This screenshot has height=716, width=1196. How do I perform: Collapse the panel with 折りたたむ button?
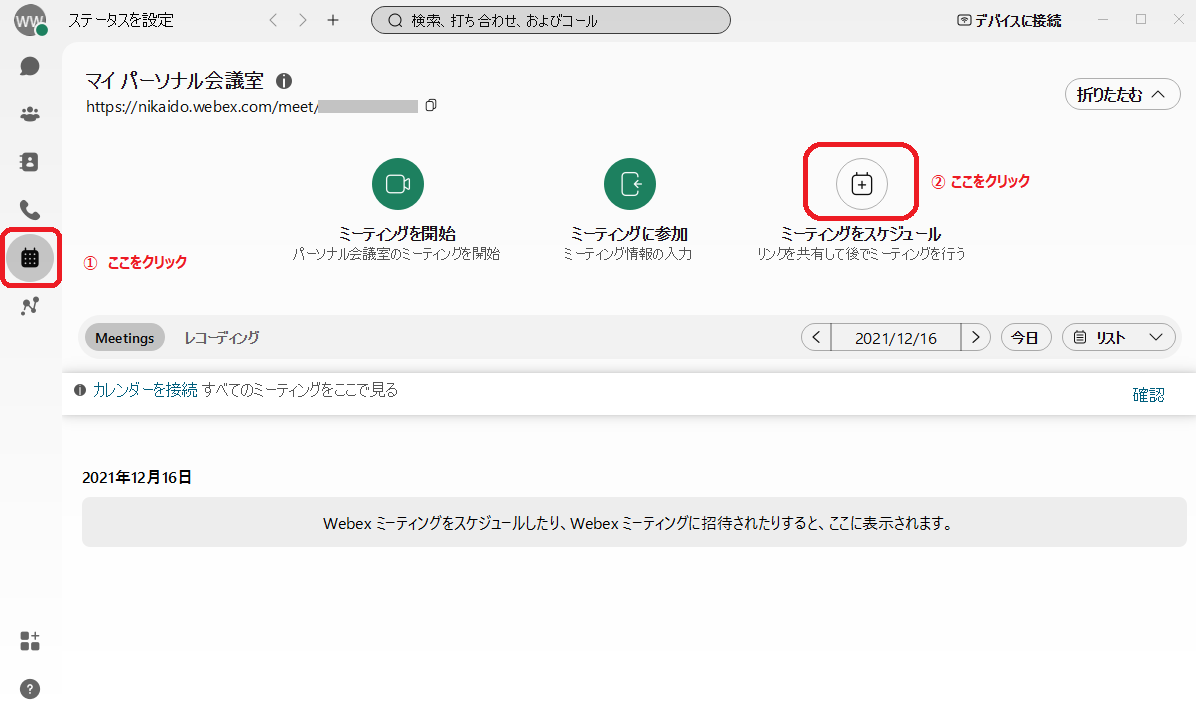1122,95
